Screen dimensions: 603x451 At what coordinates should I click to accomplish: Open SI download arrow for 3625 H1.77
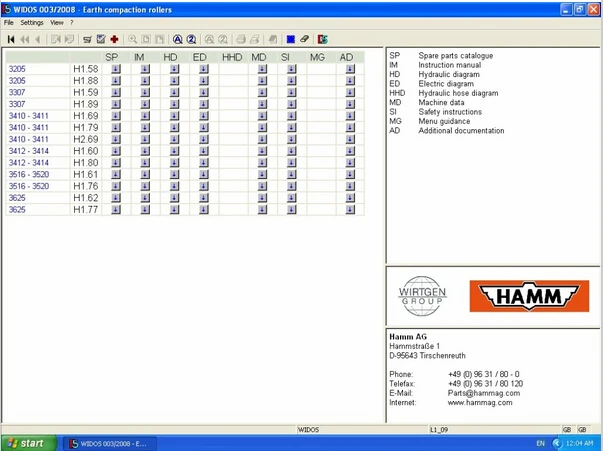[292, 210]
